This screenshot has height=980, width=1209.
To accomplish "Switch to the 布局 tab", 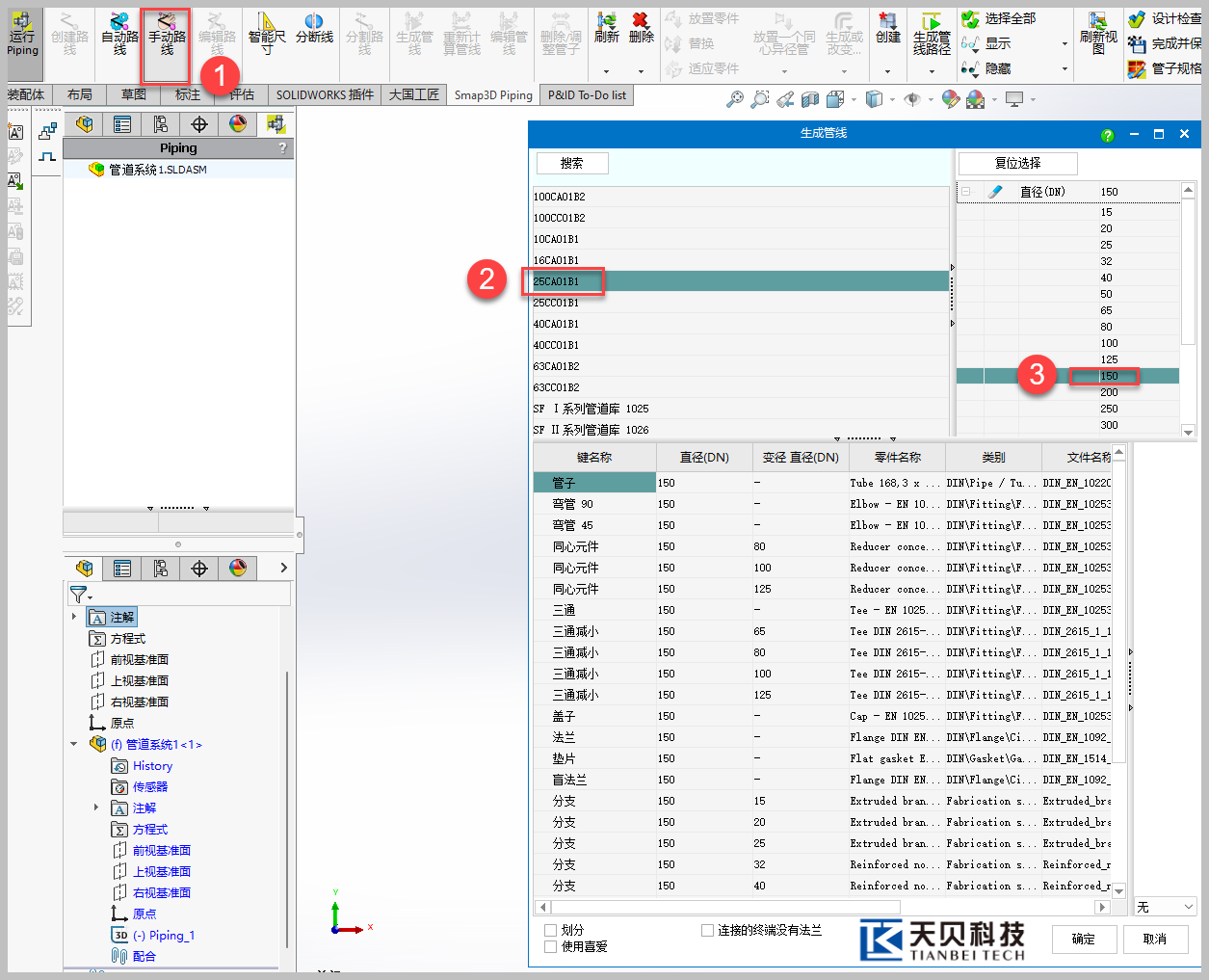I will (x=80, y=94).
